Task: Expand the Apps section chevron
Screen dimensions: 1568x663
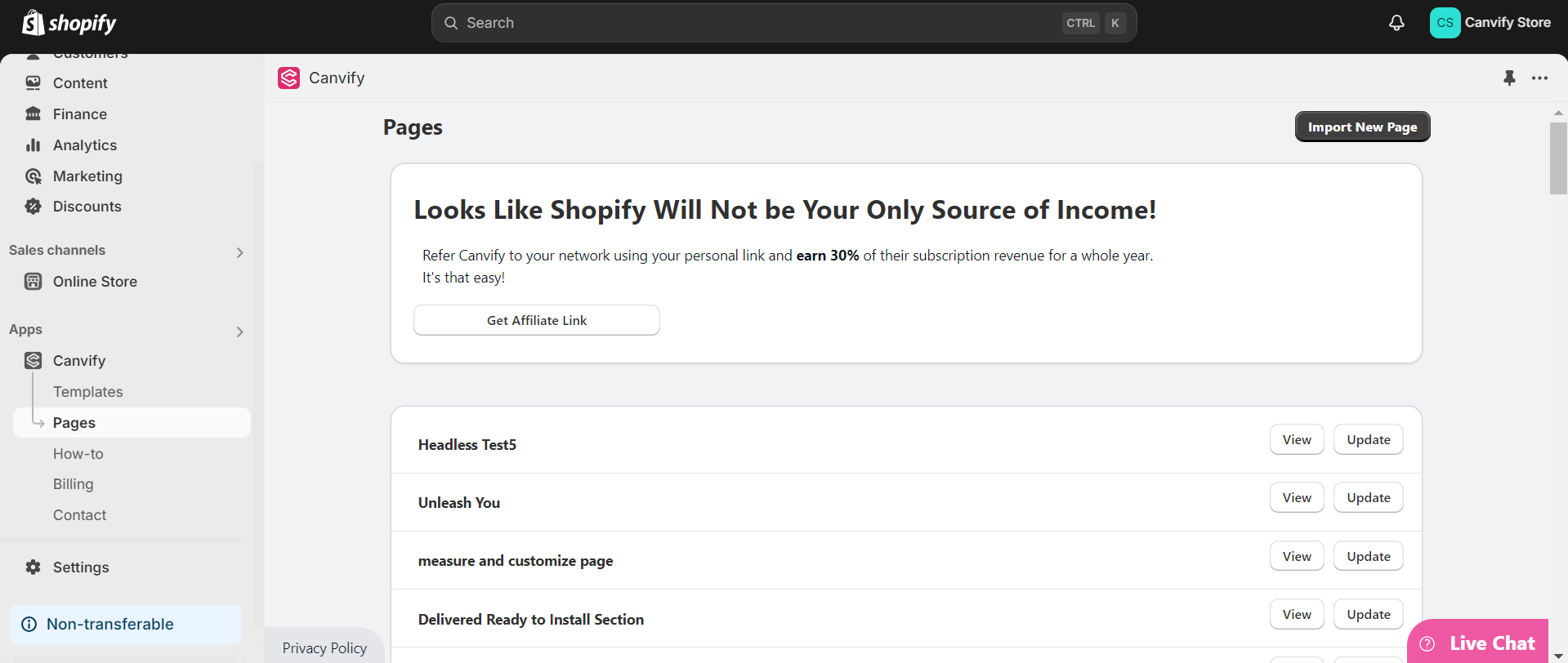Action: click(239, 331)
